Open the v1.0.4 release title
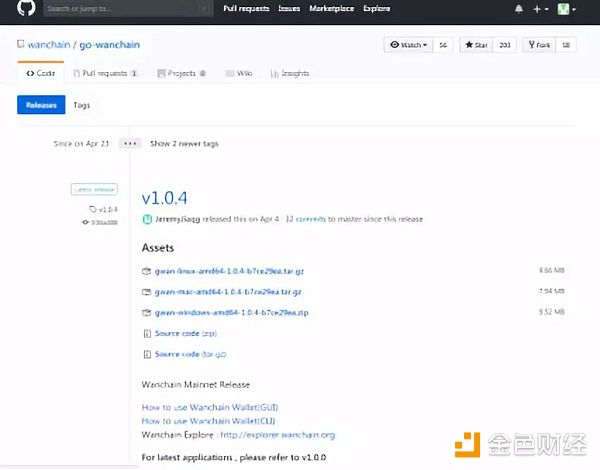Image resolution: width=600 pixels, height=470 pixels. coord(165,198)
